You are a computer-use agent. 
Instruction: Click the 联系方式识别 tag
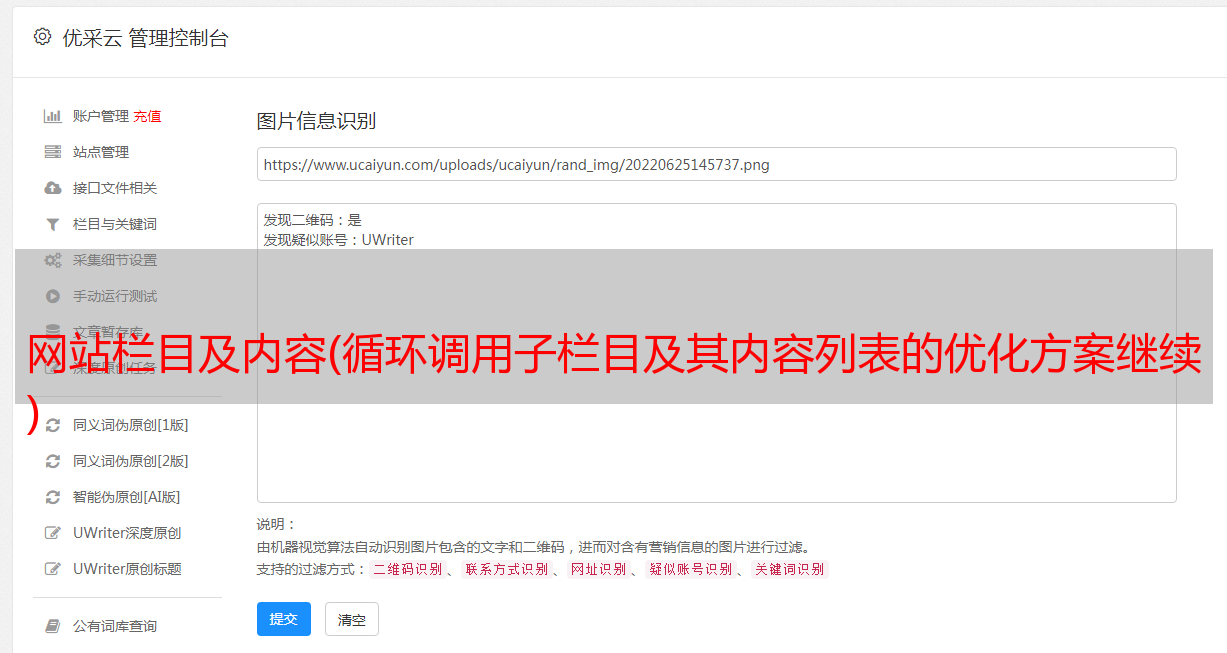[x=506, y=569]
